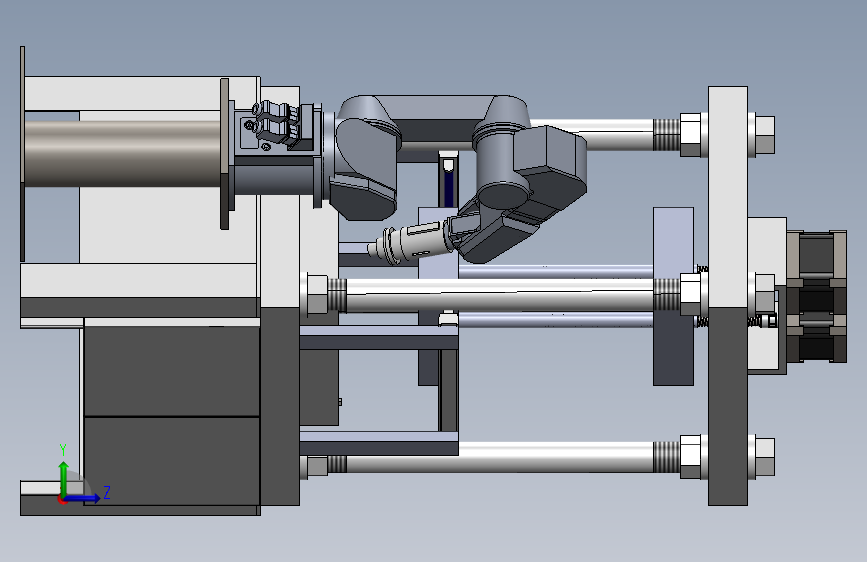Select the robot arm's cylindrical end tool
The height and width of the screenshot is (562, 867).
click(x=411, y=243)
